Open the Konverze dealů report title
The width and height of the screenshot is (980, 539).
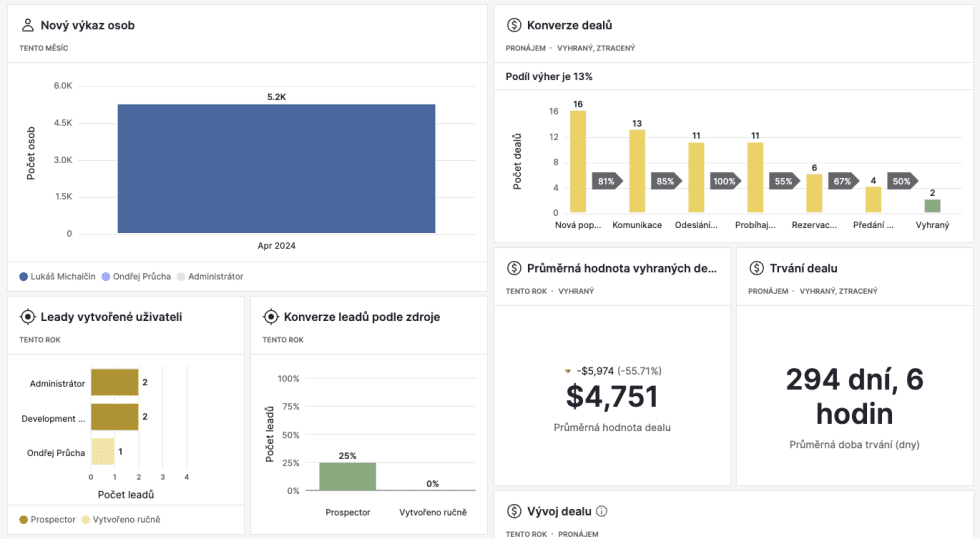(569, 25)
